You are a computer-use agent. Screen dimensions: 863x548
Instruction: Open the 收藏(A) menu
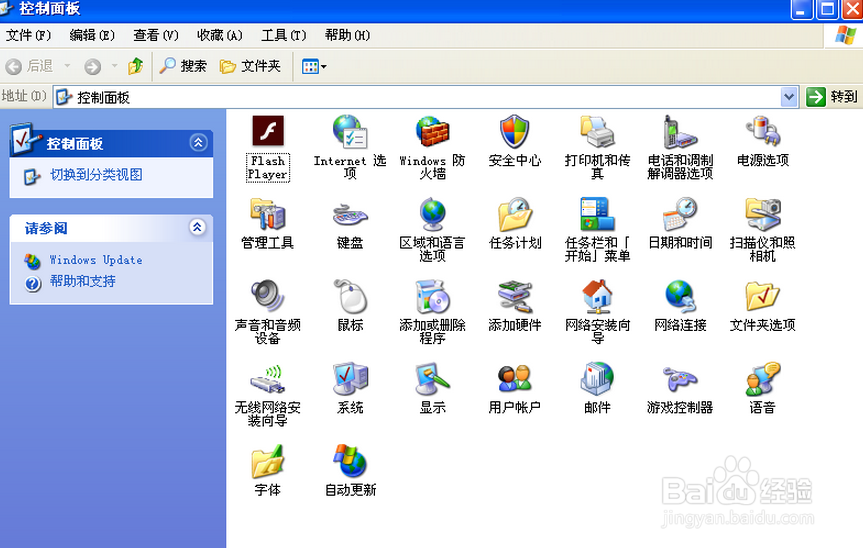[220, 35]
